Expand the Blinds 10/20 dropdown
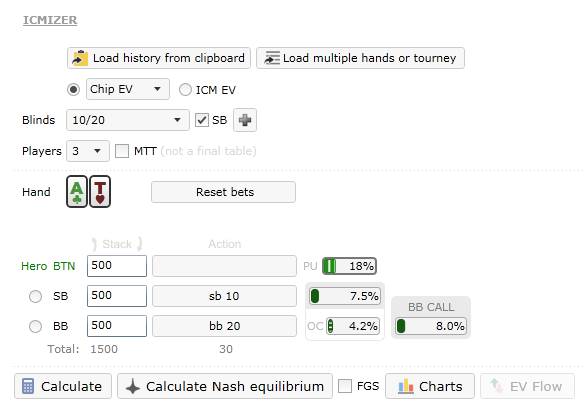This screenshot has height=410, width=585. pyautogui.click(x=128, y=120)
